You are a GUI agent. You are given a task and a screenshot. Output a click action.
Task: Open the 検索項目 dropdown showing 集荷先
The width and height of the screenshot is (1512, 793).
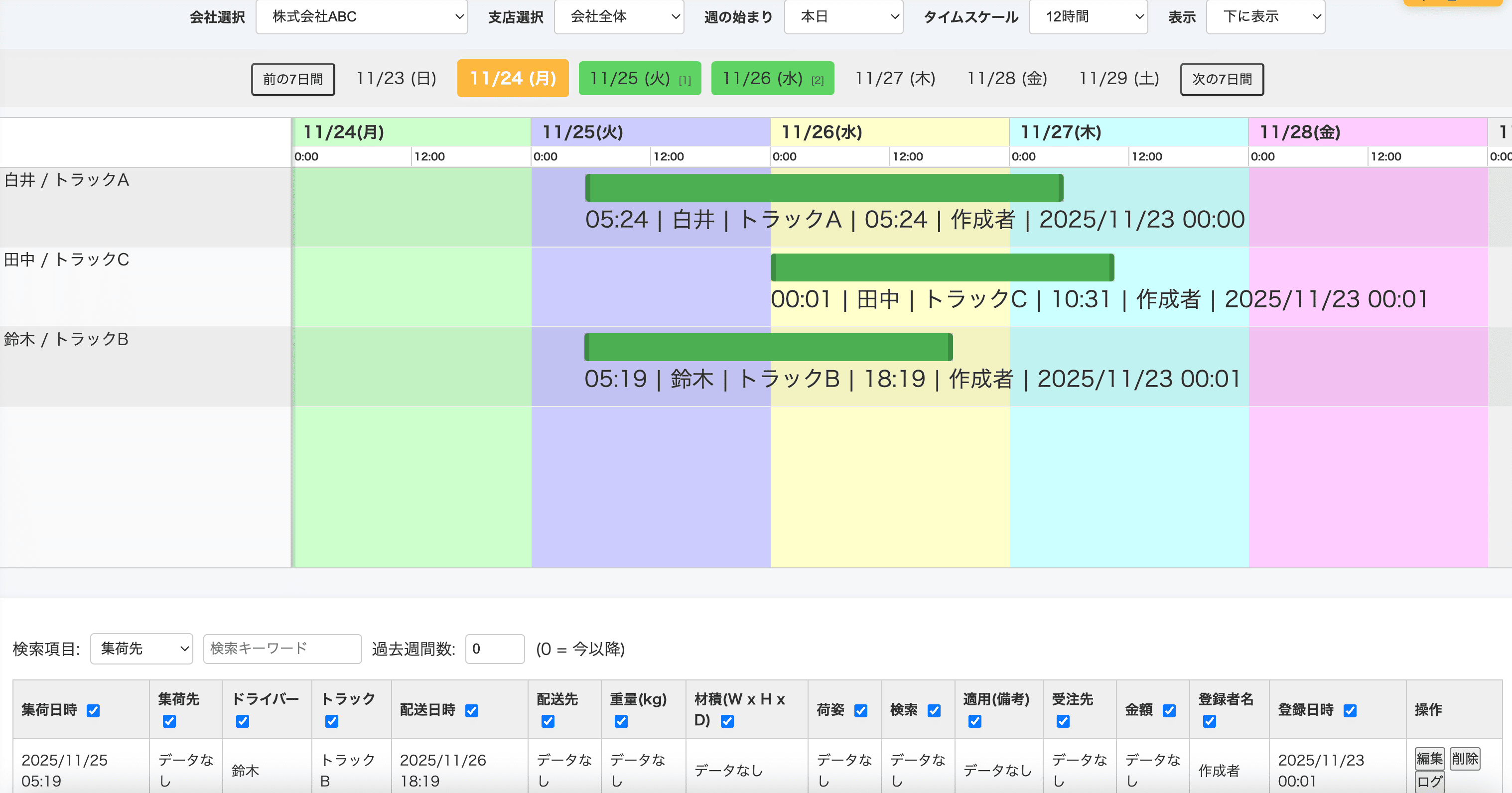(141, 649)
